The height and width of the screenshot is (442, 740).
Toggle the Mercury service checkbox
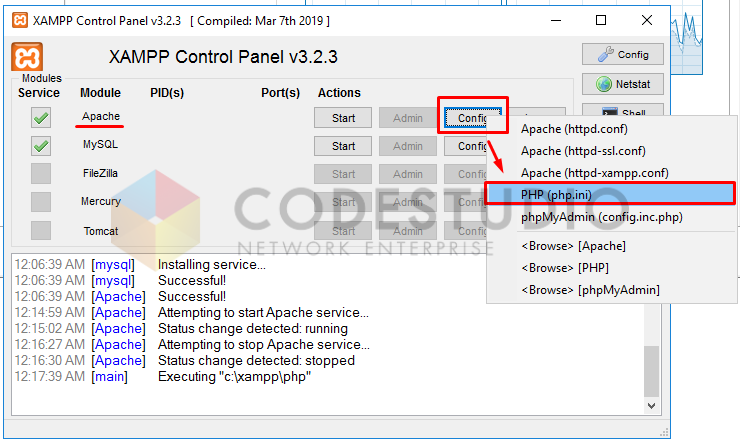point(41,202)
